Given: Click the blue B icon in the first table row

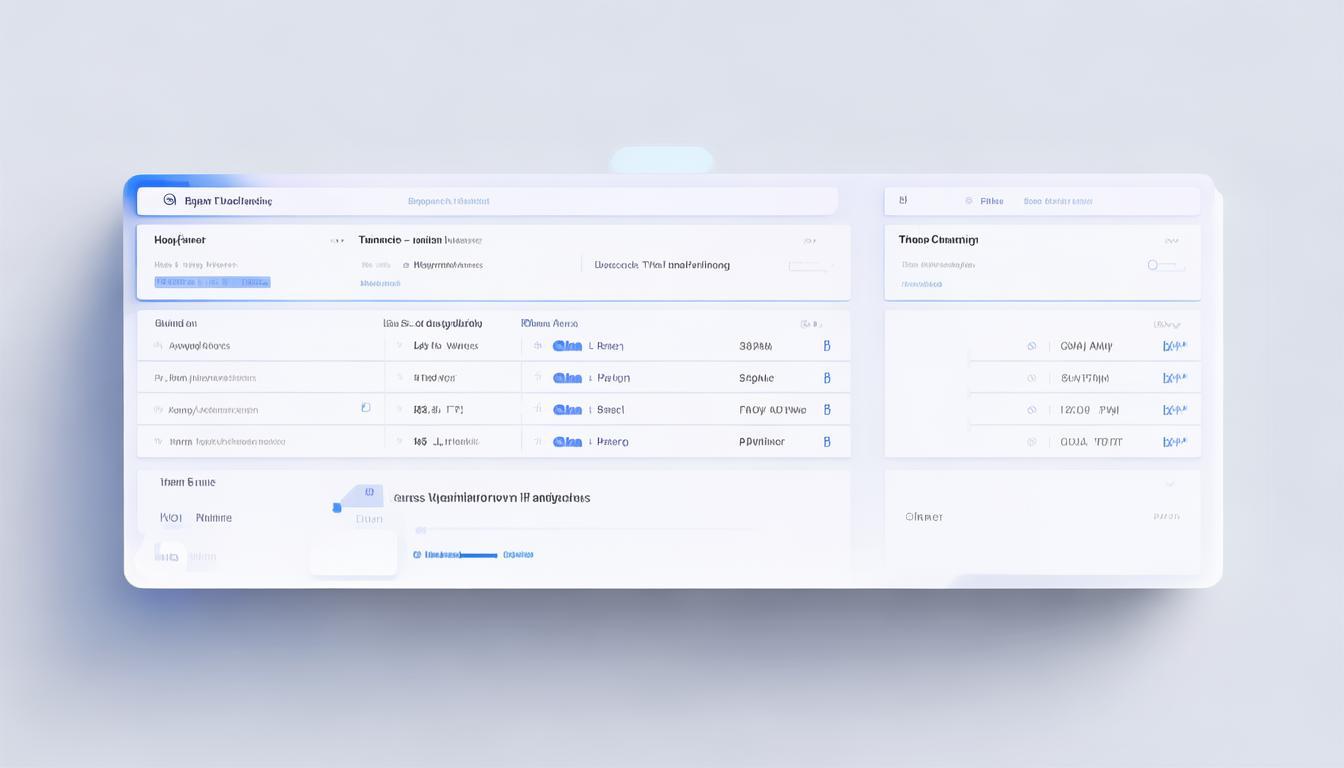Looking at the screenshot, I should click(827, 346).
